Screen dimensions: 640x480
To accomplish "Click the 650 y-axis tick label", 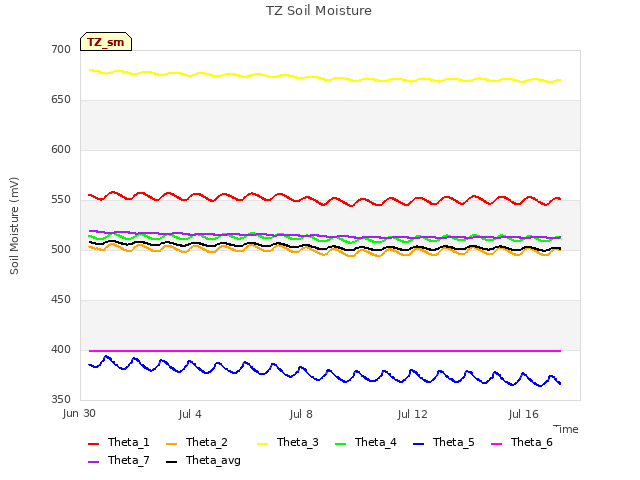I will click(61, 100).
